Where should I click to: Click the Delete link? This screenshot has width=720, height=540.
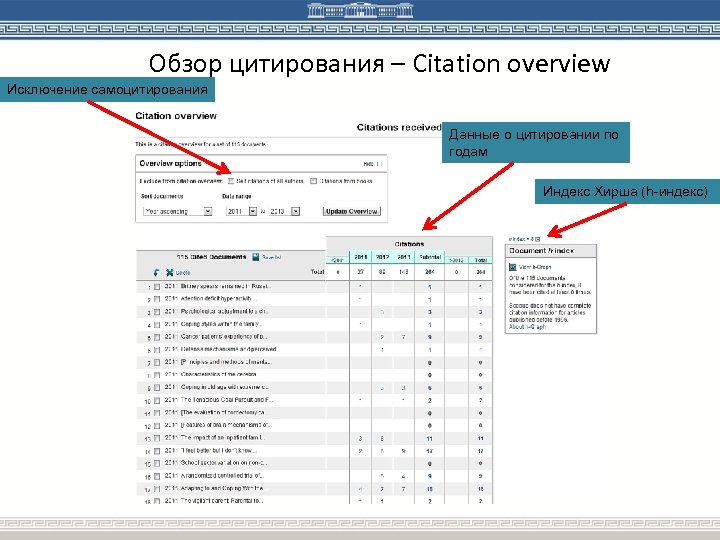[183, 273]
